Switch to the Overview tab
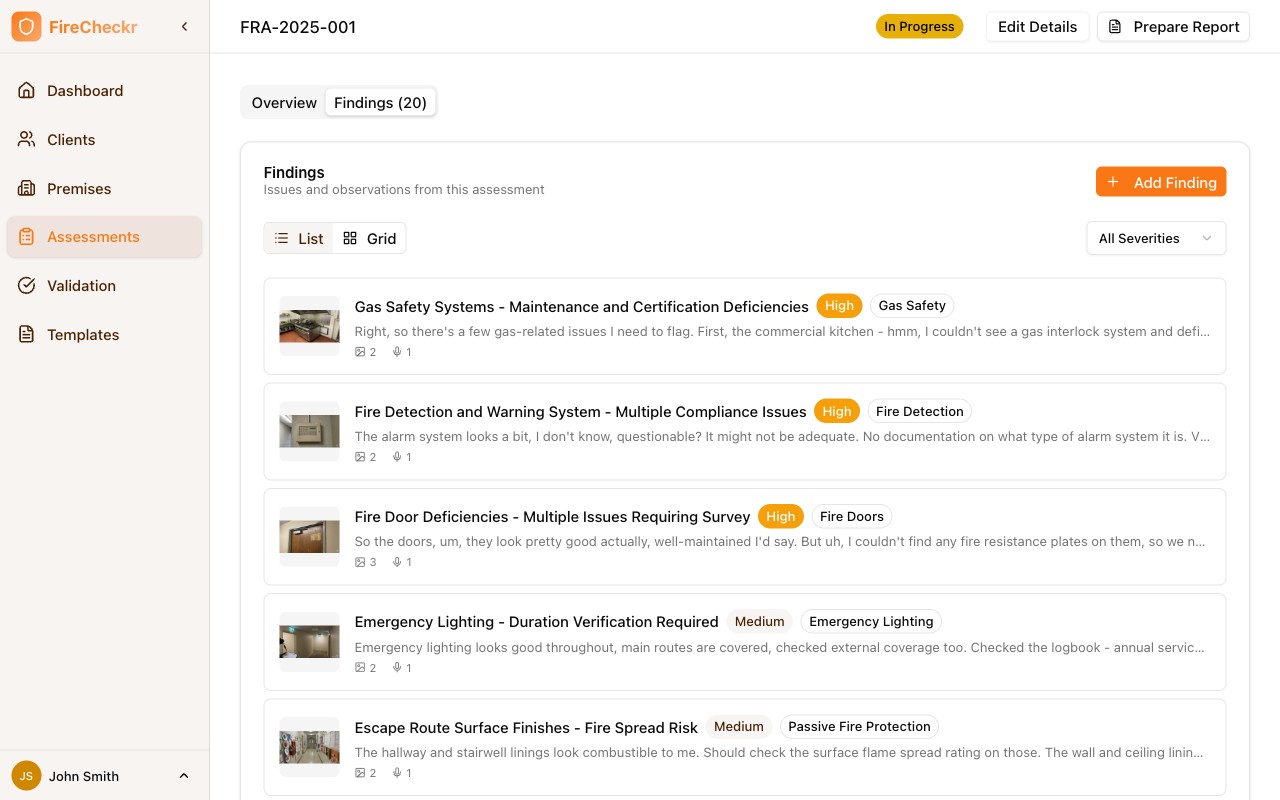This screenshot has width=1280, height=800. tap(284, 102)
